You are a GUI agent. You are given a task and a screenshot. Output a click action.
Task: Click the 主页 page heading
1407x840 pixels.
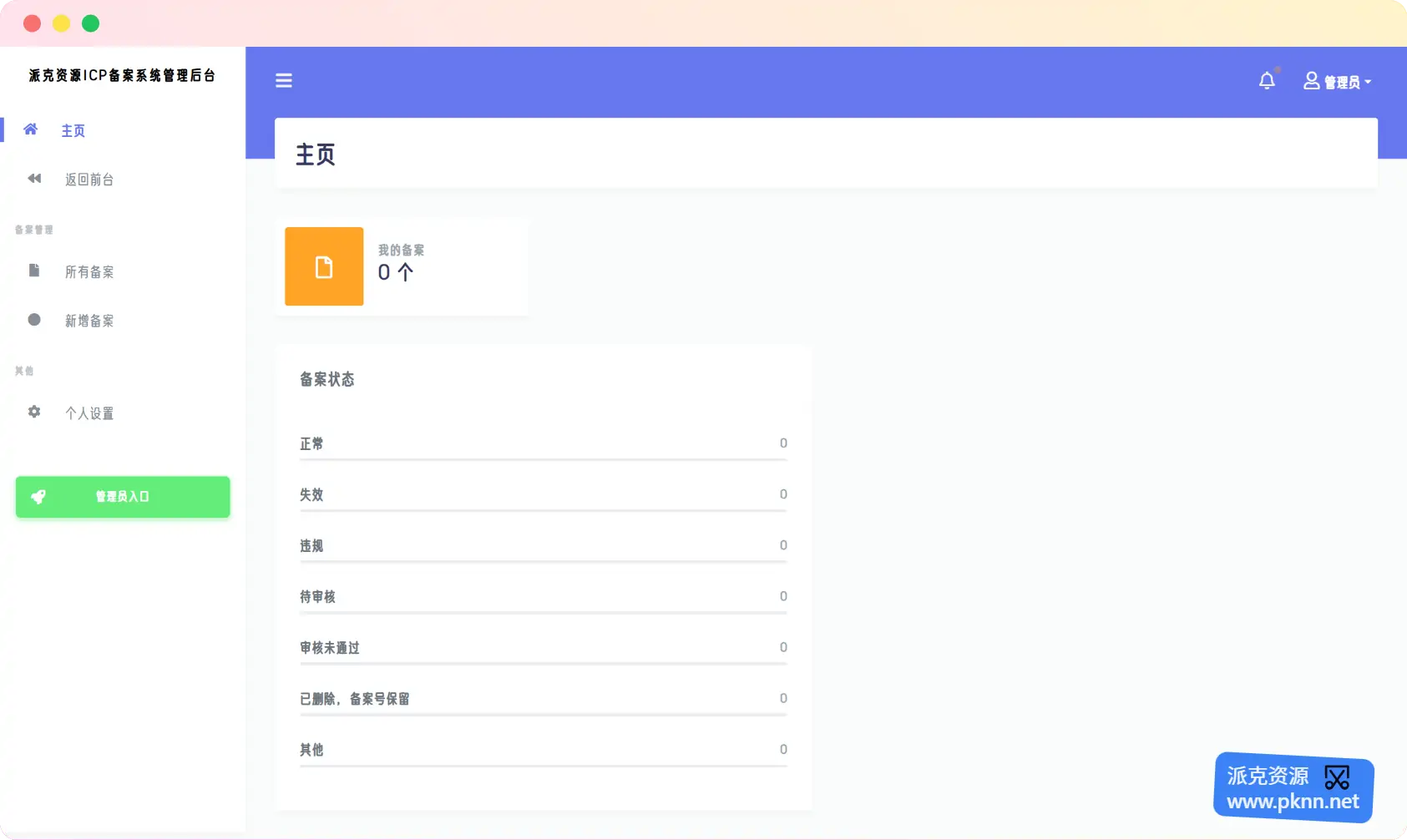coord(316,154)
